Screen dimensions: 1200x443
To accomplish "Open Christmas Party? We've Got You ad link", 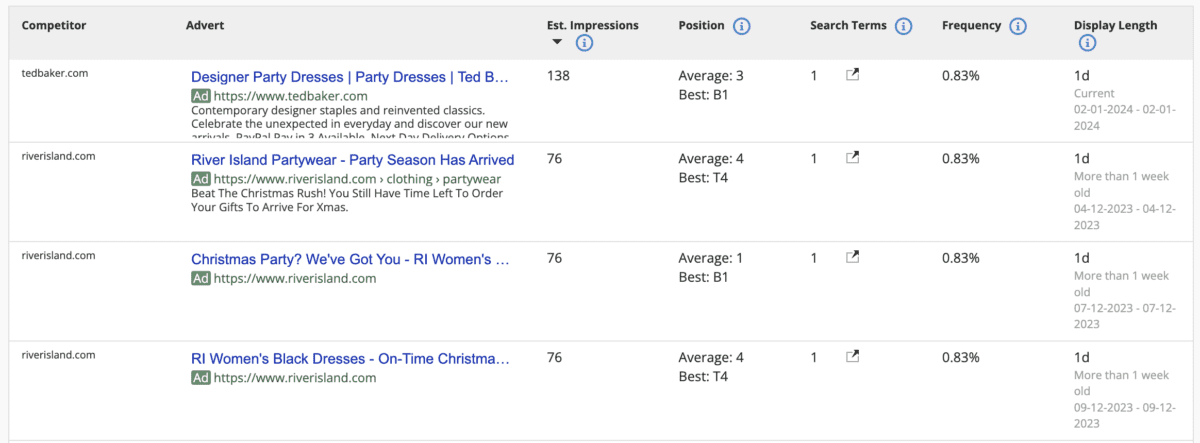I will coord(350,259).
